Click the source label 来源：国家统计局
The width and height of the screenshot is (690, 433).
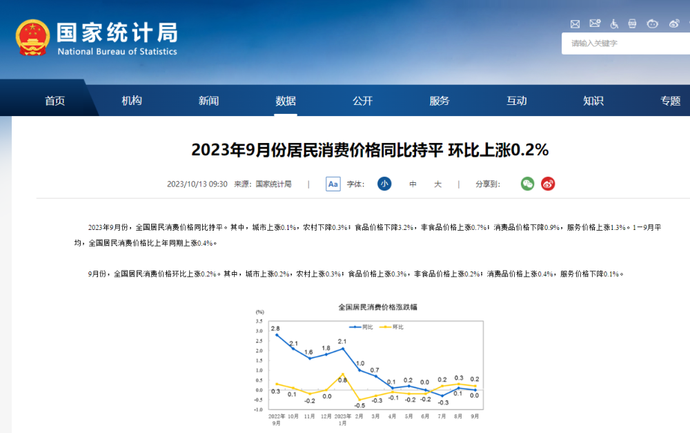point(263,184)
